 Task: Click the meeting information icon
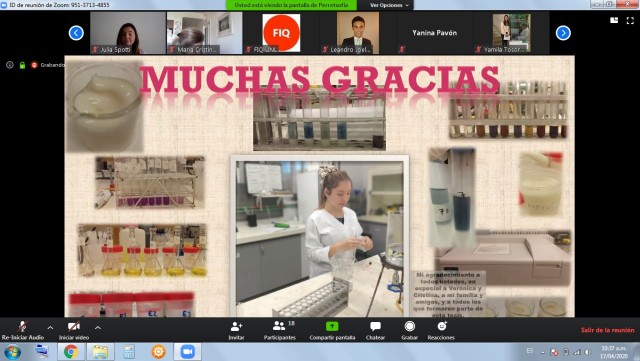coord(10,65)
